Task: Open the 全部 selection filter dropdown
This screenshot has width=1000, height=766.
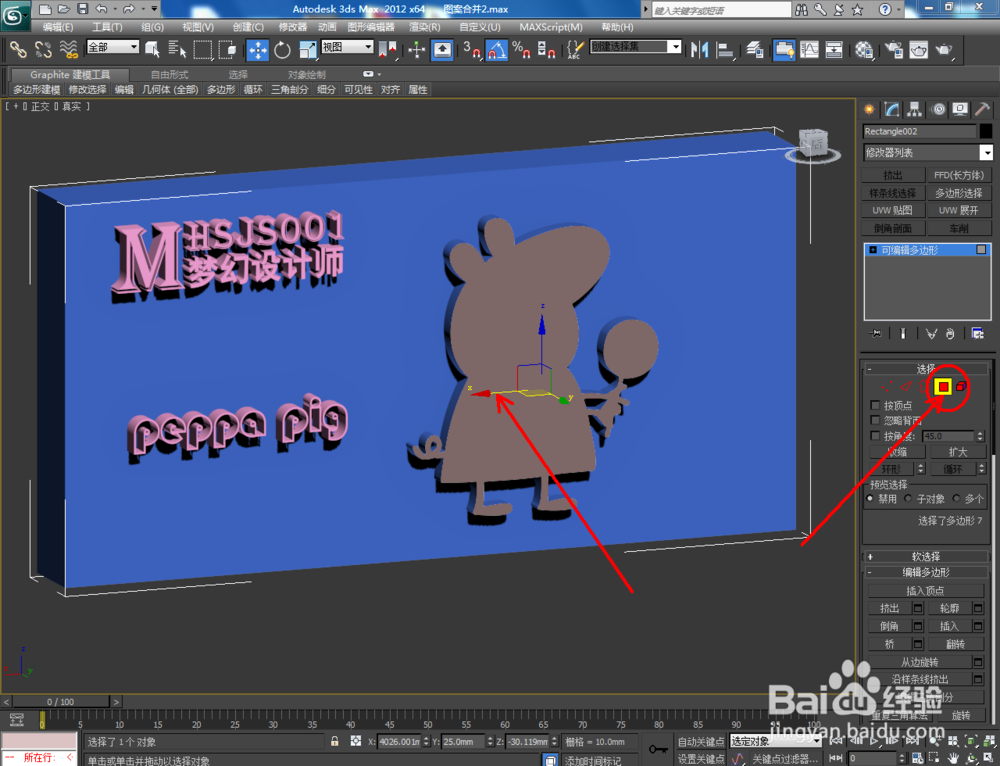Action: tap(113, 47)
